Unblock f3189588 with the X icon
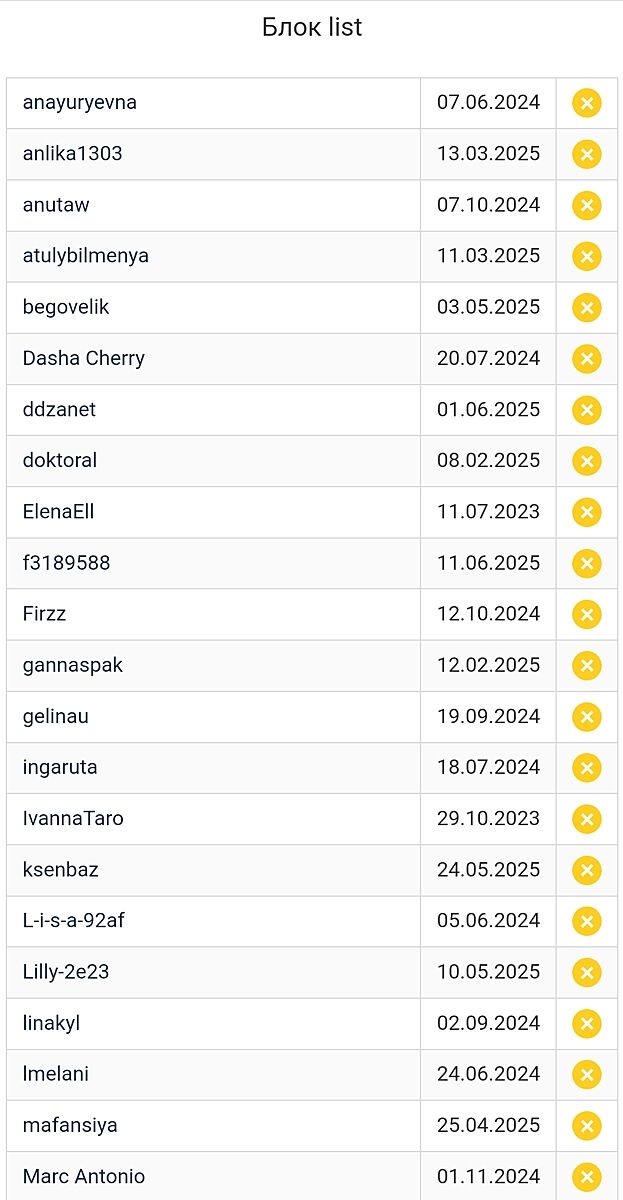This screenshot has height=1200, width=623. point(587,563)
